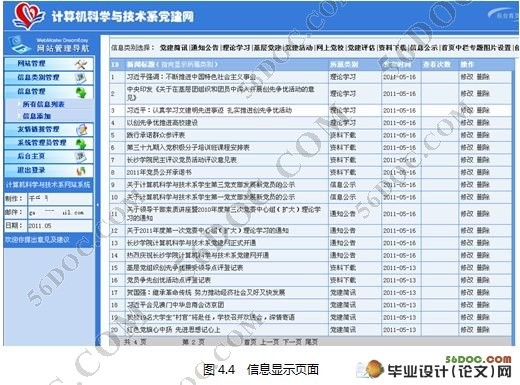Click the green icon beside 信息管理
This screenshot has width=520, height=385.
(x=81, y=92)
